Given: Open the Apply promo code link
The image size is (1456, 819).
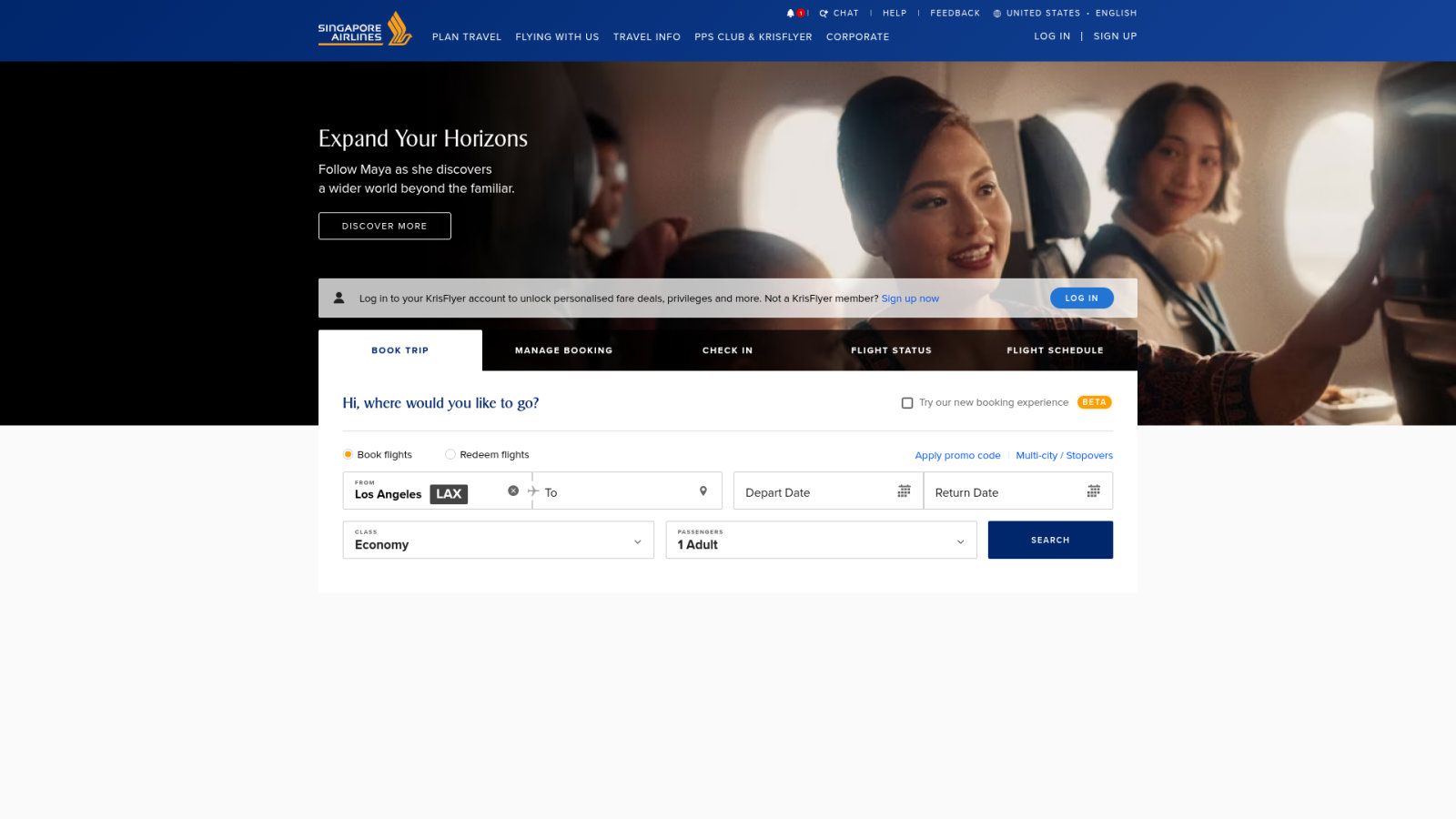Looking at the screenshot, I should click(957, 455).
